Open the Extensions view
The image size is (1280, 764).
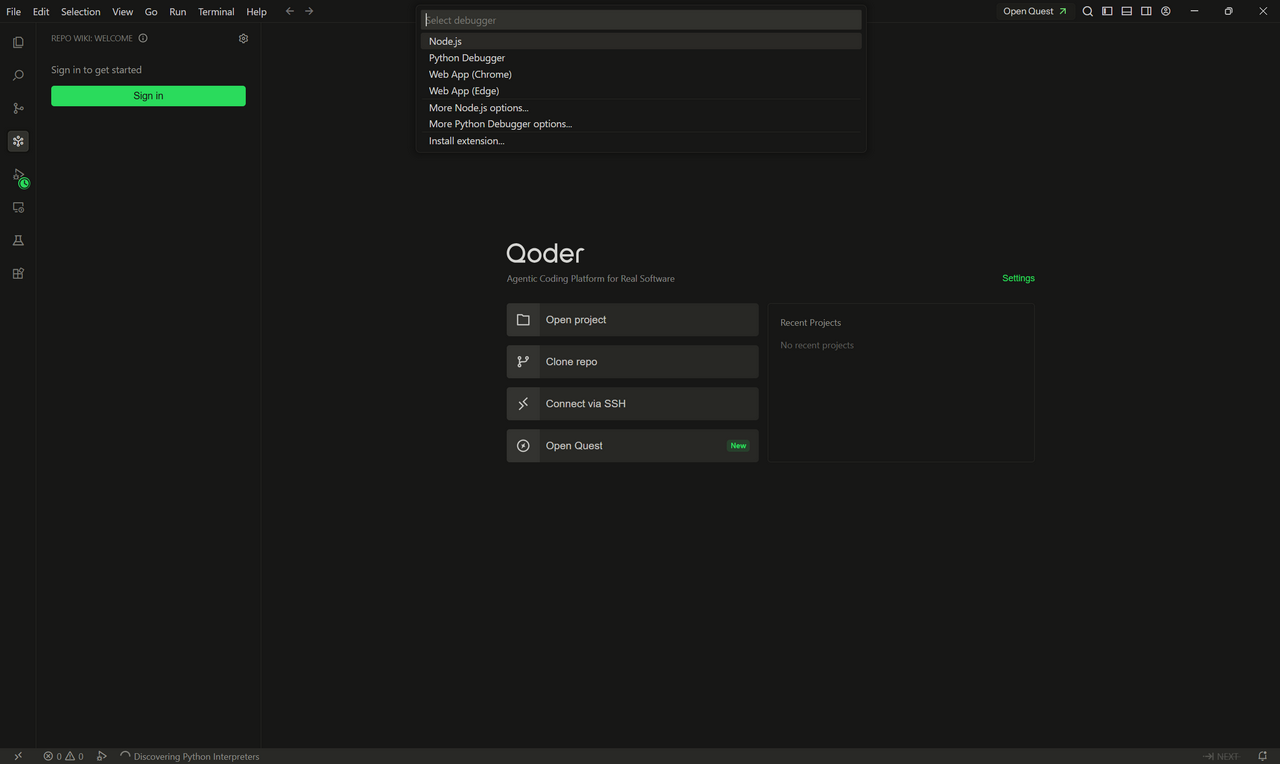click(x=18, y=273)
